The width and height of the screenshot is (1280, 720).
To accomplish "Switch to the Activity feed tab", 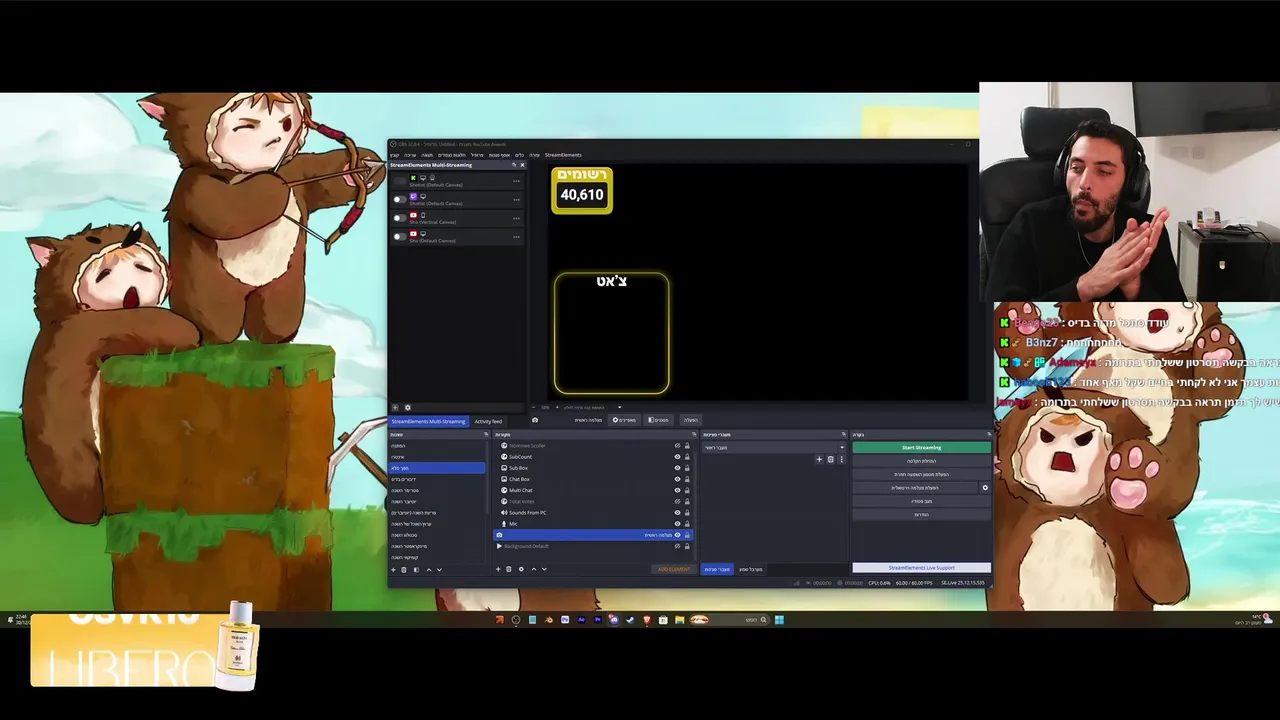I will (488, 421).
